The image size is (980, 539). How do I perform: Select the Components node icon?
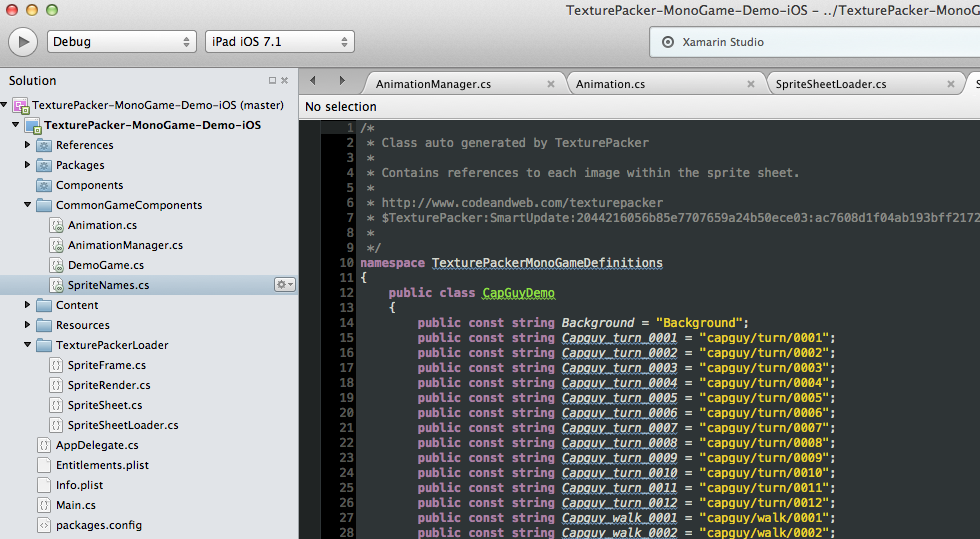pyautogui.click(x=44, y=185)
